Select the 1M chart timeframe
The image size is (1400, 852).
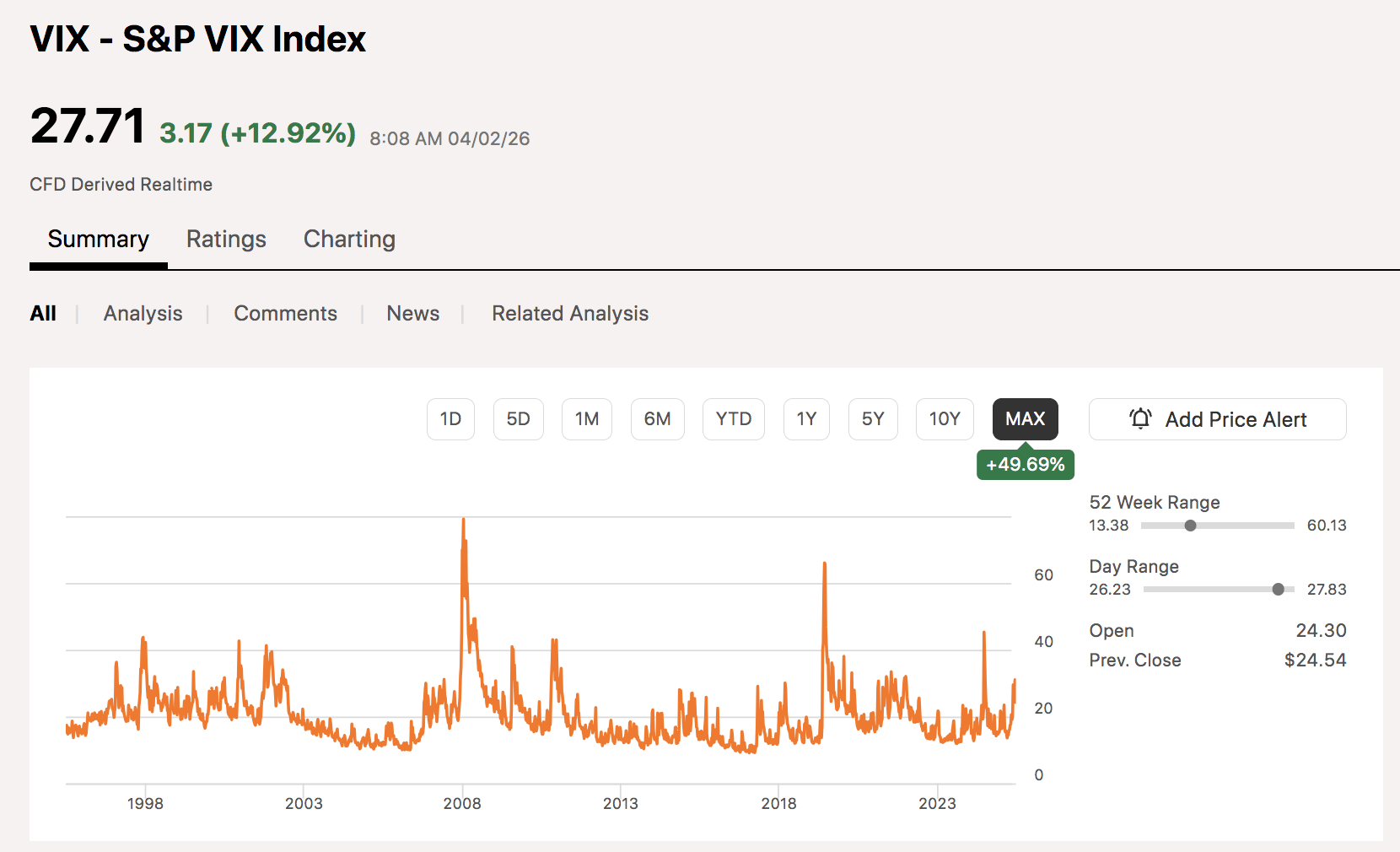tap(586, 419)
